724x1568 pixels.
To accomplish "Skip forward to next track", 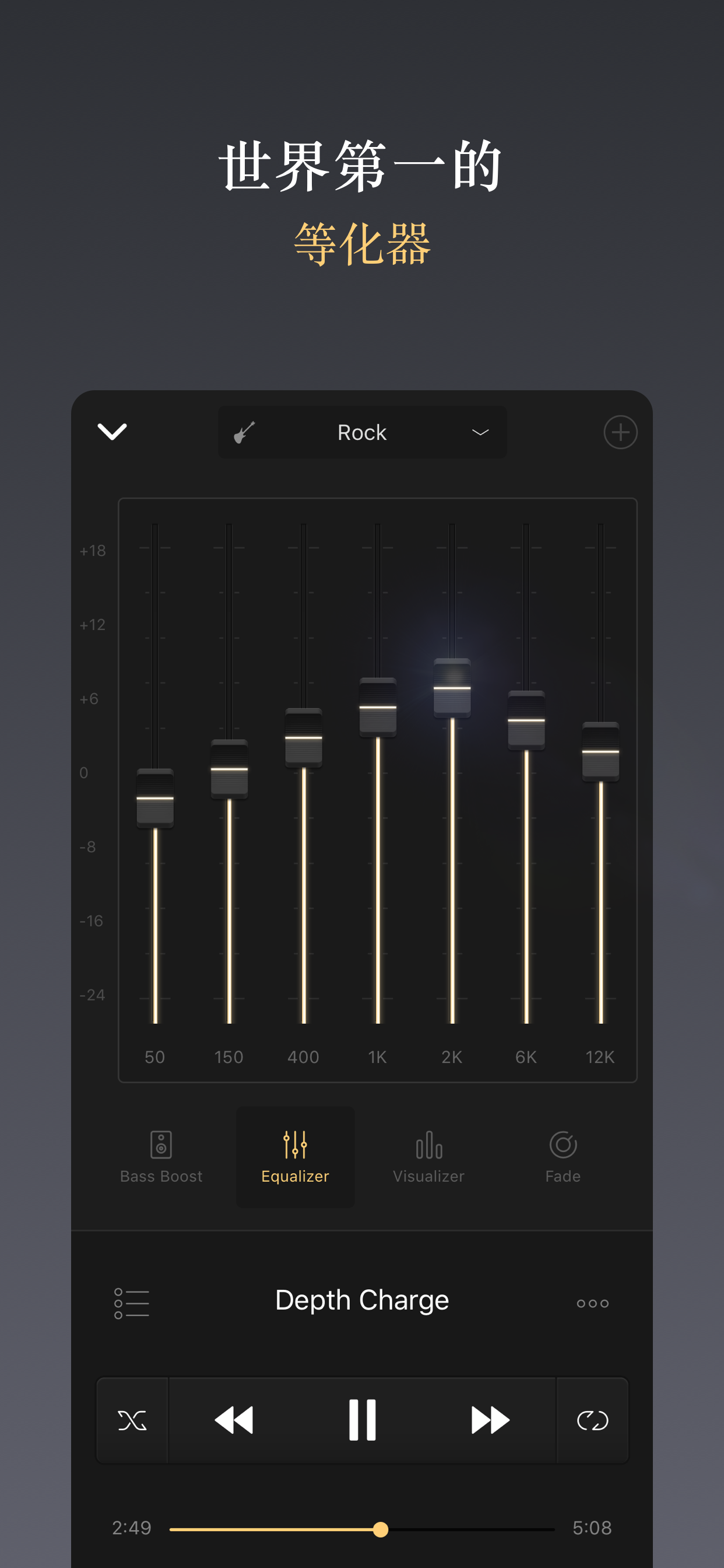I will [x=490, y=1420].
